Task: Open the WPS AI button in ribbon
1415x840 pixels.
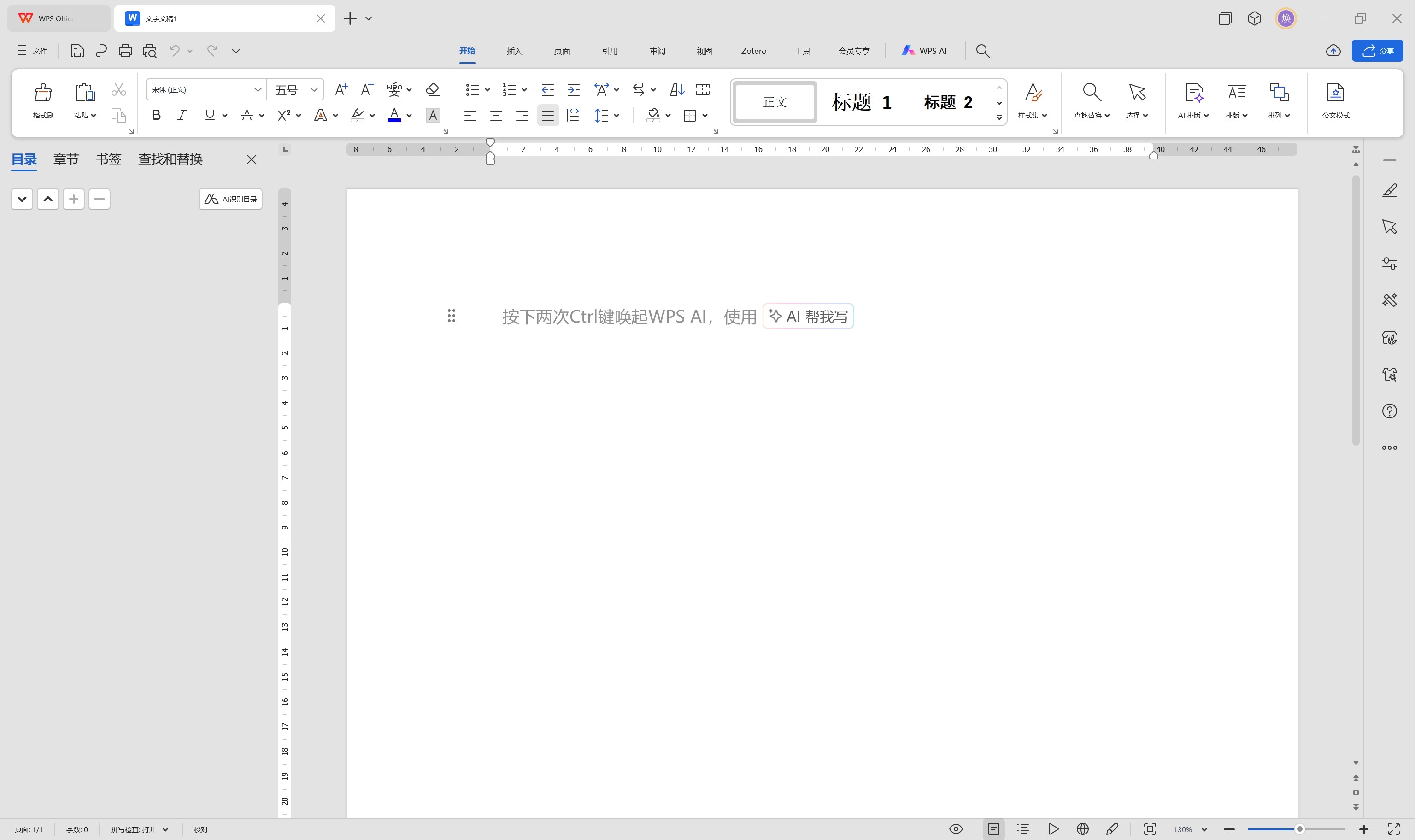Action: tap(924, 51)
